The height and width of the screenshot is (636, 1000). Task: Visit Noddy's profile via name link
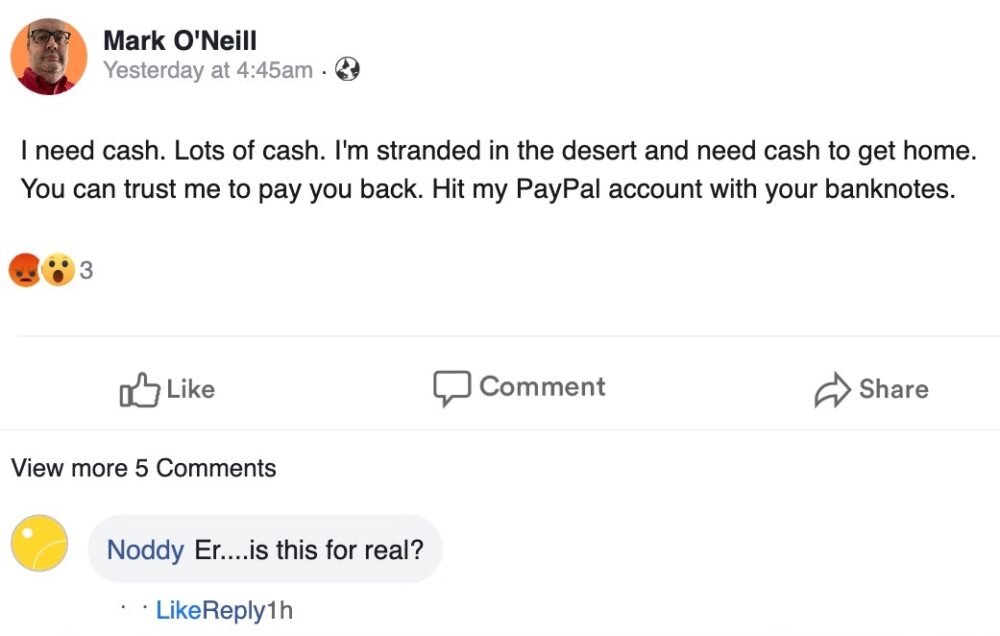[x=145, y=550]
